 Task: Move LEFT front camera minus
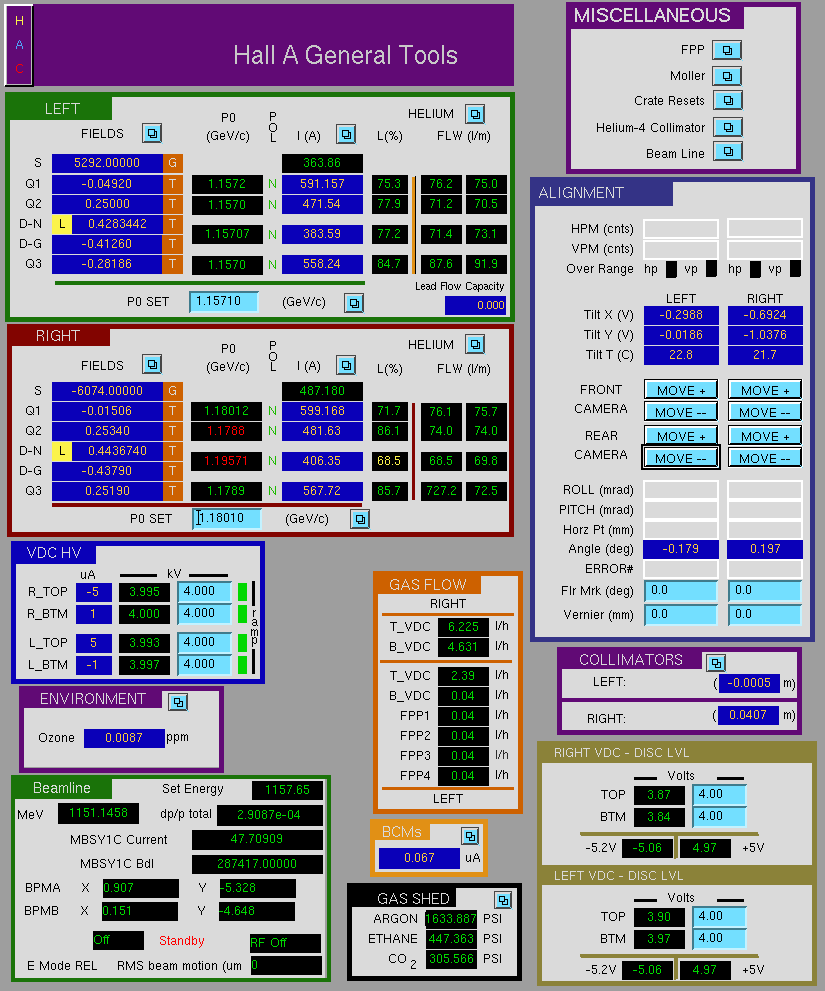(x=680, y=412)
